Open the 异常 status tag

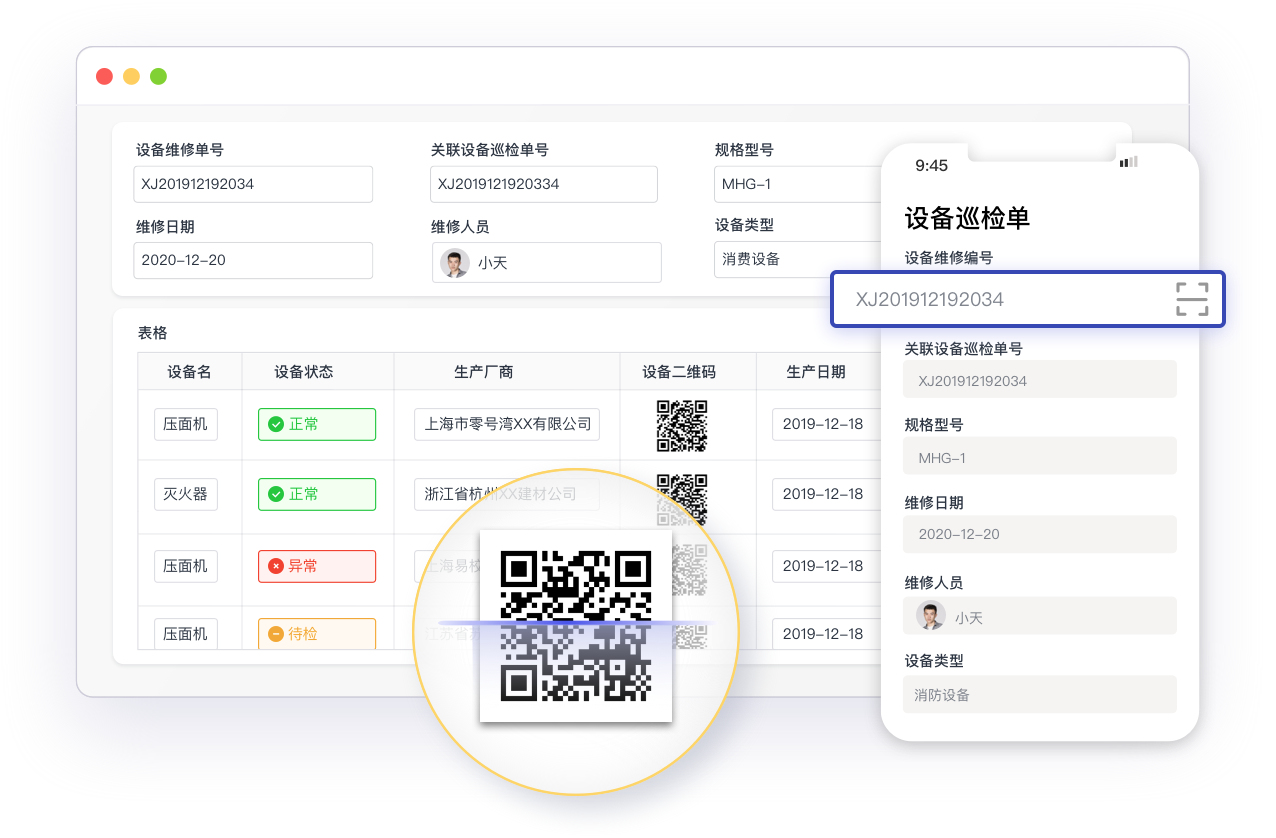[317, 566]
